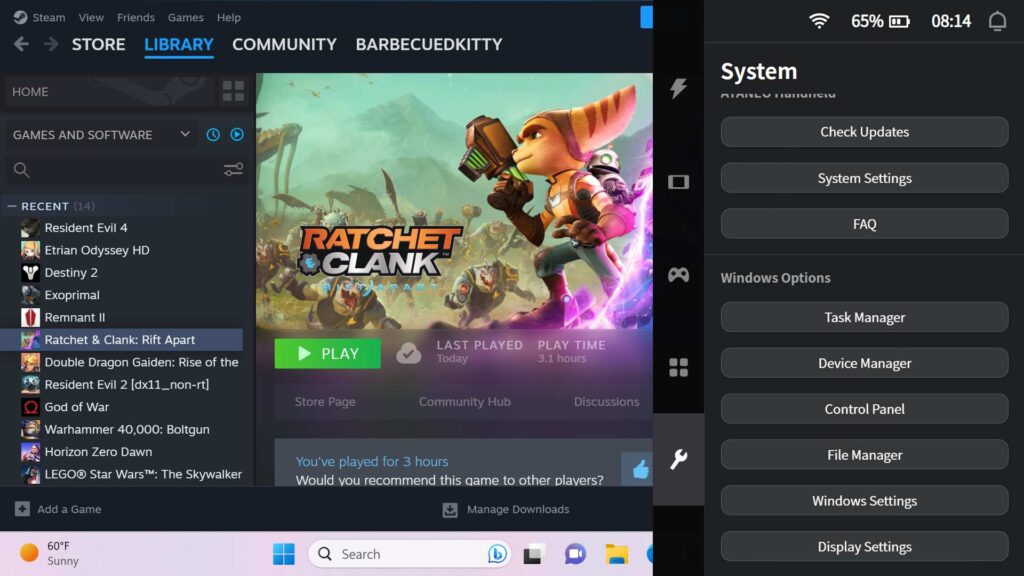Open the notification bell icon
The width and height of the screenshot is (1024, 576).
(x=996, y=21)
